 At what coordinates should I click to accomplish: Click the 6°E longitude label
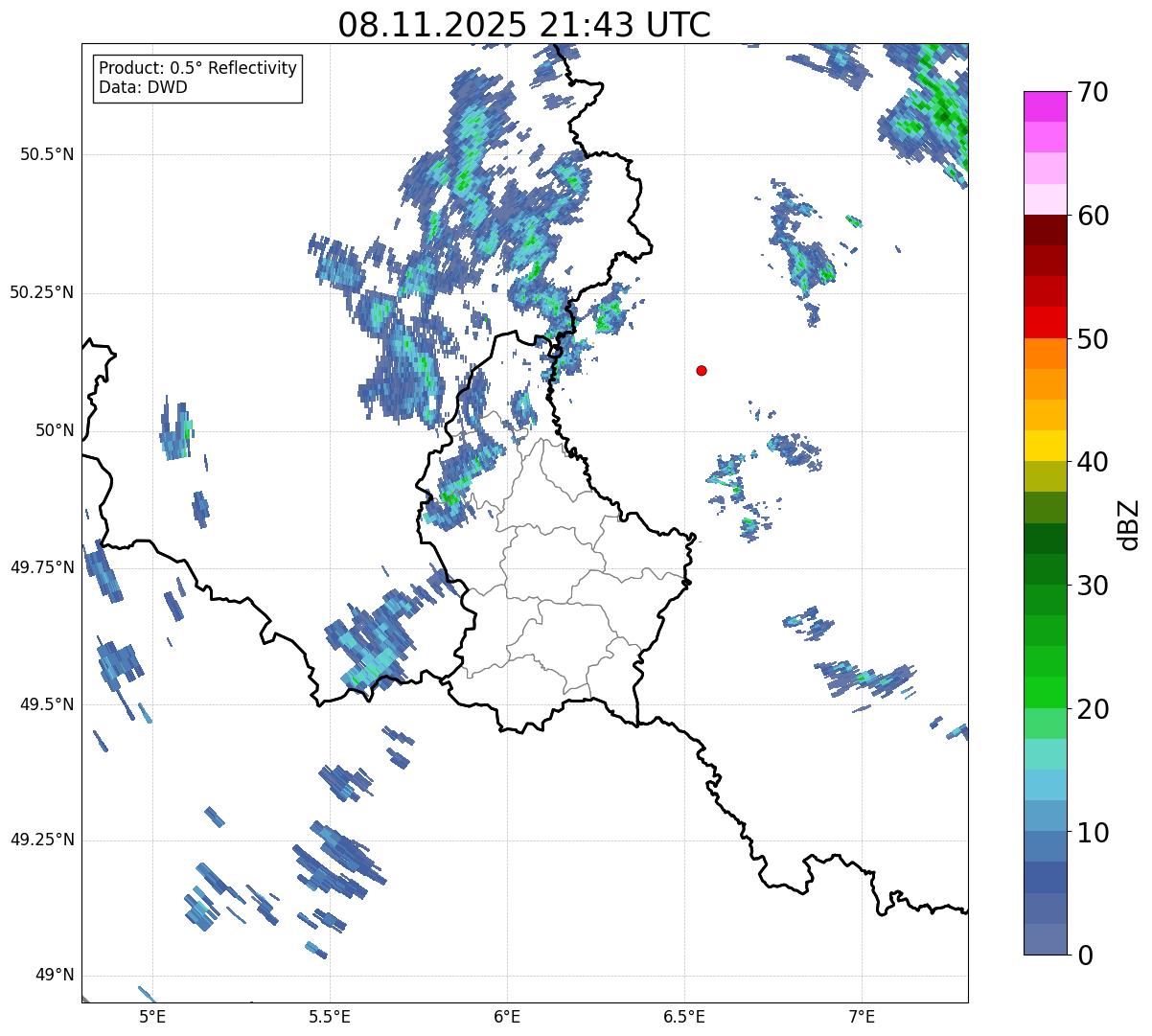(x=507, y=1016)
